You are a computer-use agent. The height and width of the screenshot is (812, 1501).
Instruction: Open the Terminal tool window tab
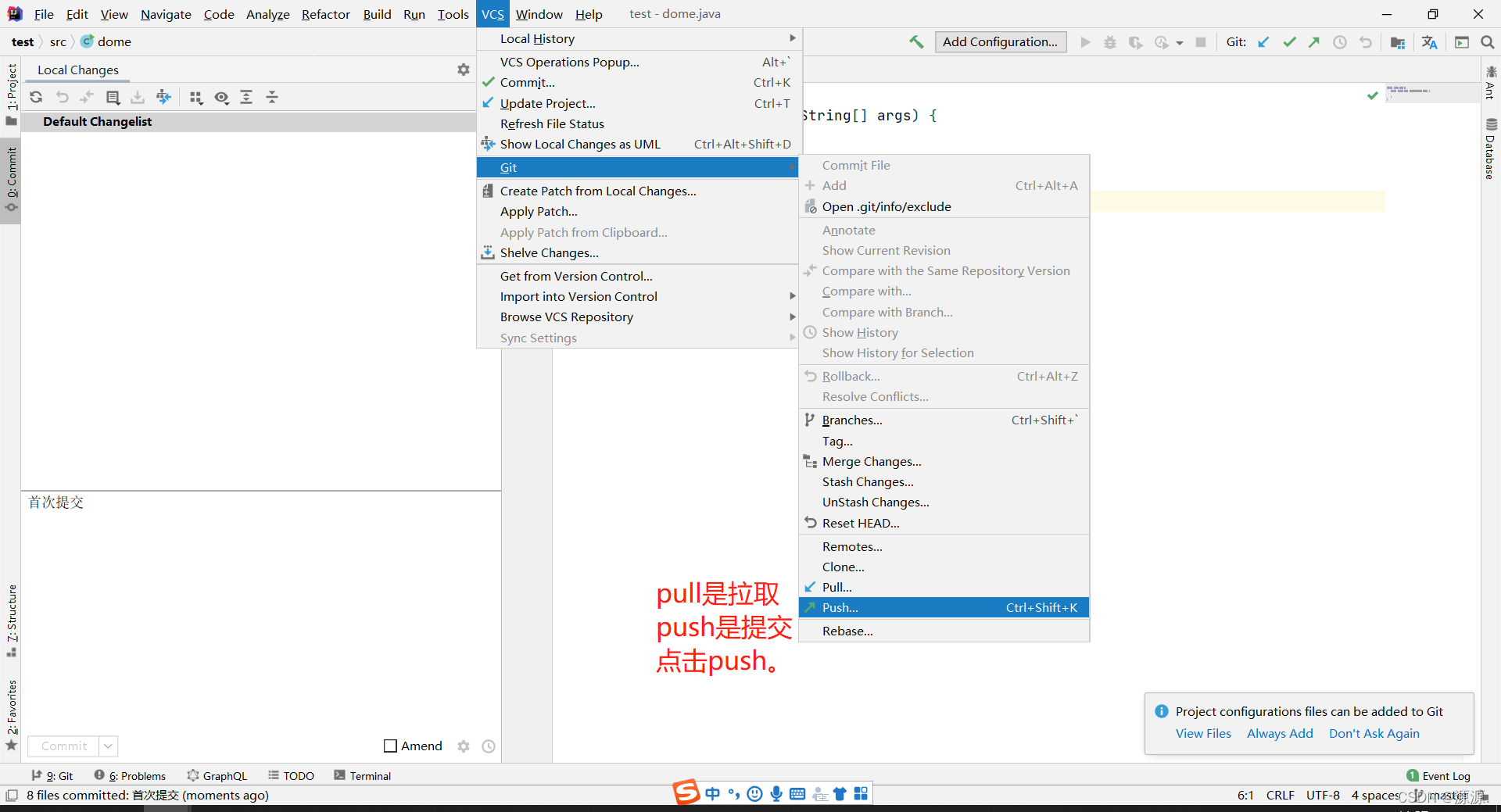click(362, 775)
